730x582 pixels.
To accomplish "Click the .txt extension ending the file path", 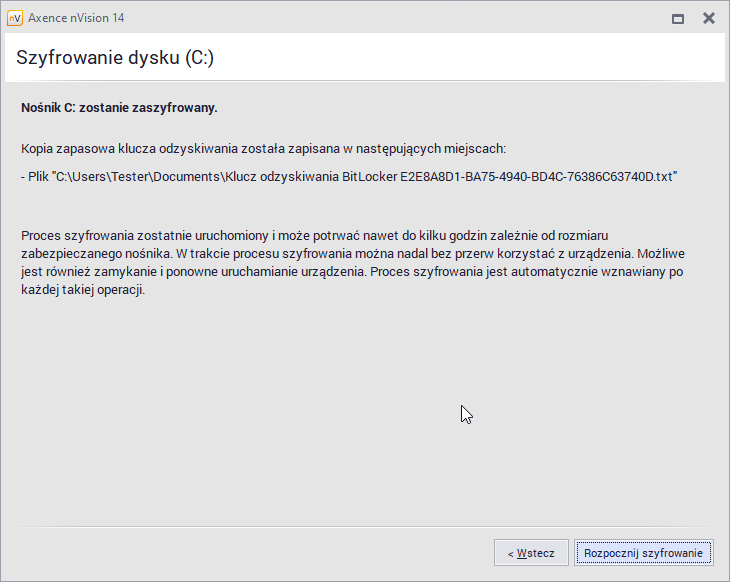I will pos(663,177).
